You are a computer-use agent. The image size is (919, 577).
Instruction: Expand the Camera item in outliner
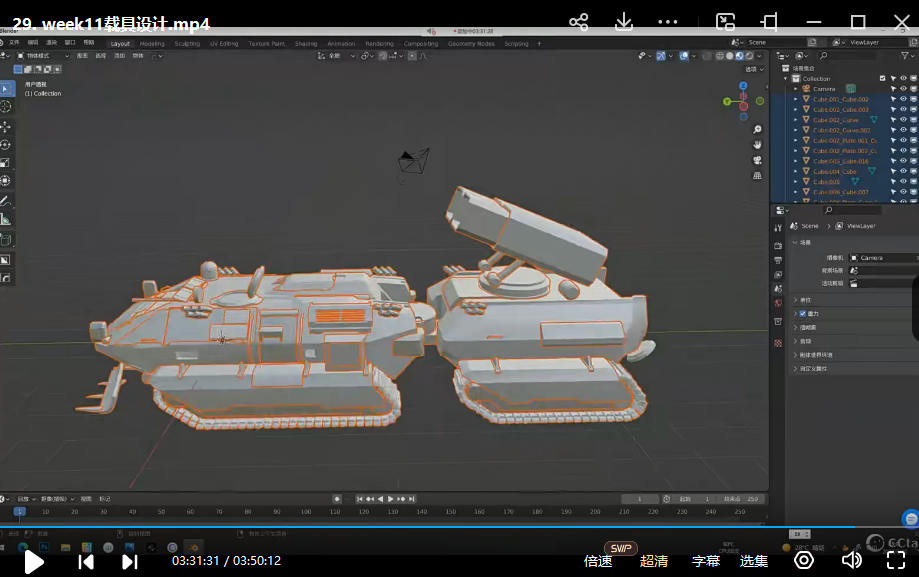[796, 89]
